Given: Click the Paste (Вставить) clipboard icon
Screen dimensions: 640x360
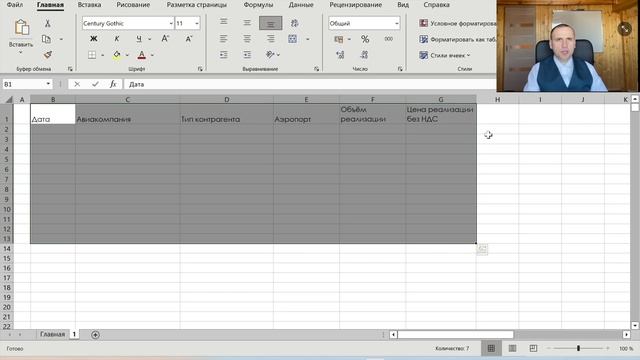Looking at the screenshot, I should coord(21,27).
